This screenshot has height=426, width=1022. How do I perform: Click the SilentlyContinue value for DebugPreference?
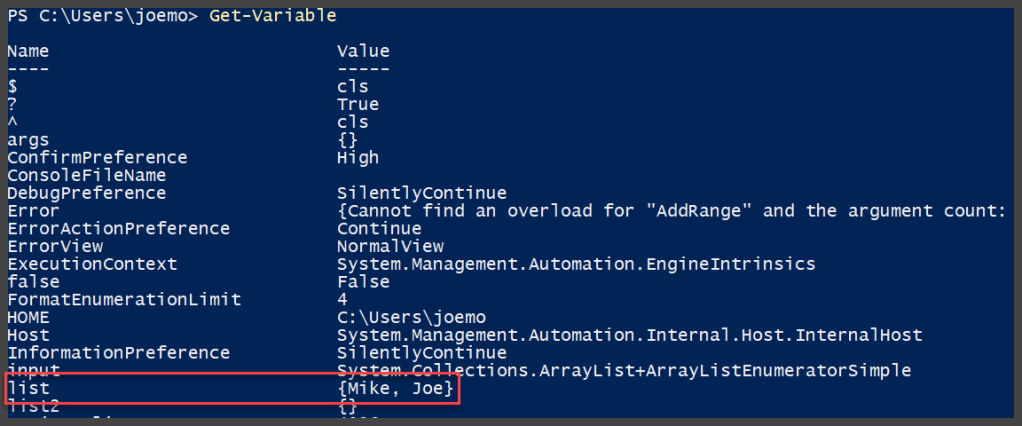coord(421,193)
